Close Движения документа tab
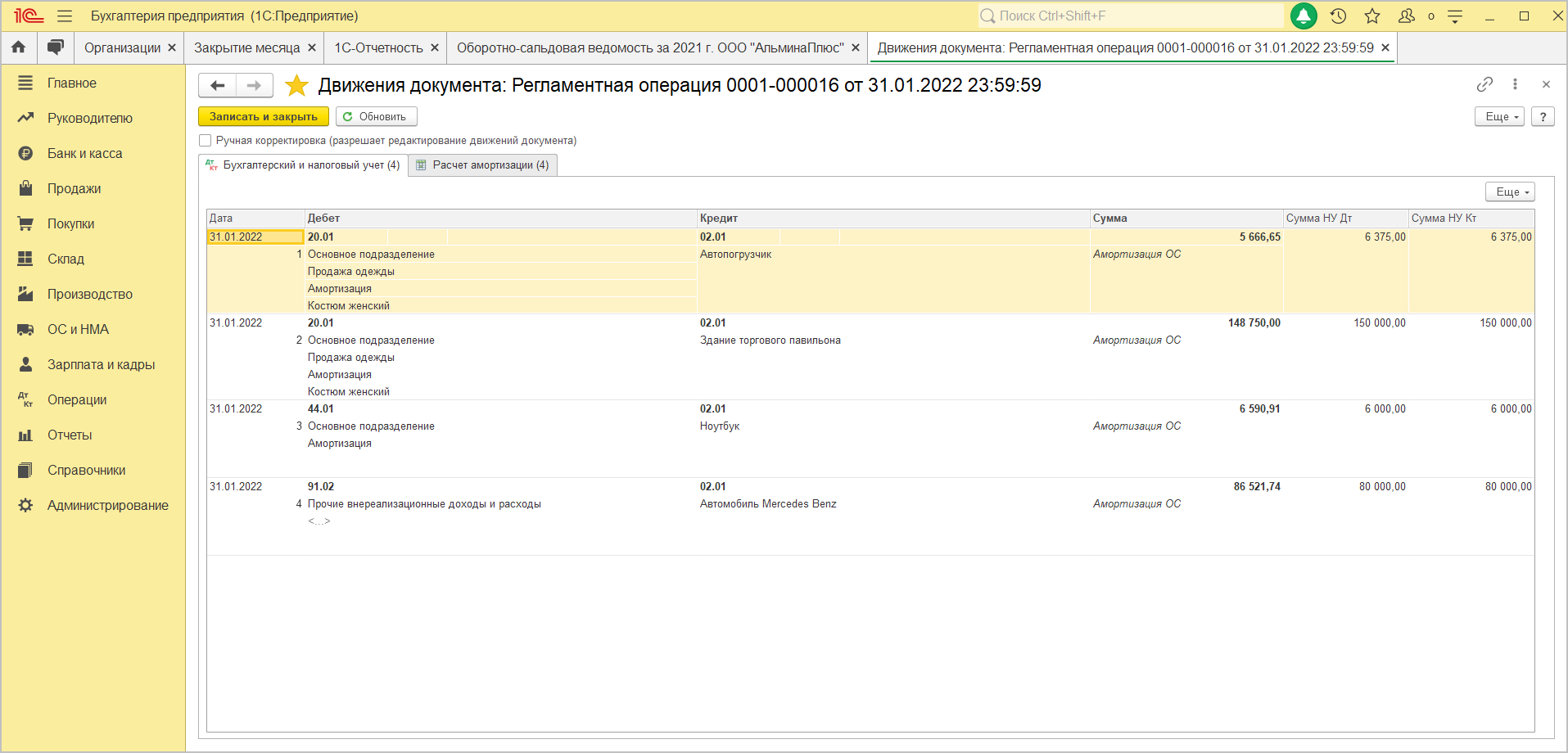1568x753 pixels. [x=1385, y=48]
